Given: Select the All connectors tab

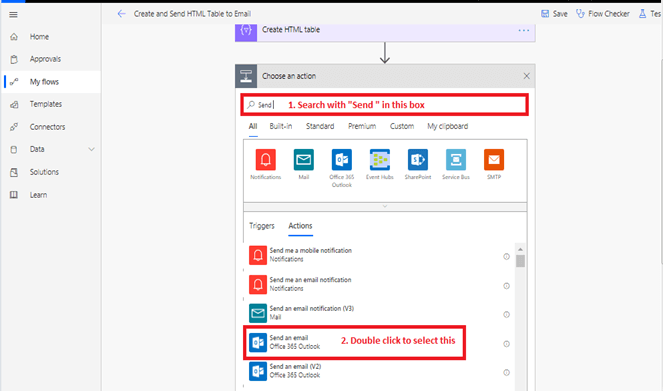Looking at the screenshot, I should click(x=253, y=126).
